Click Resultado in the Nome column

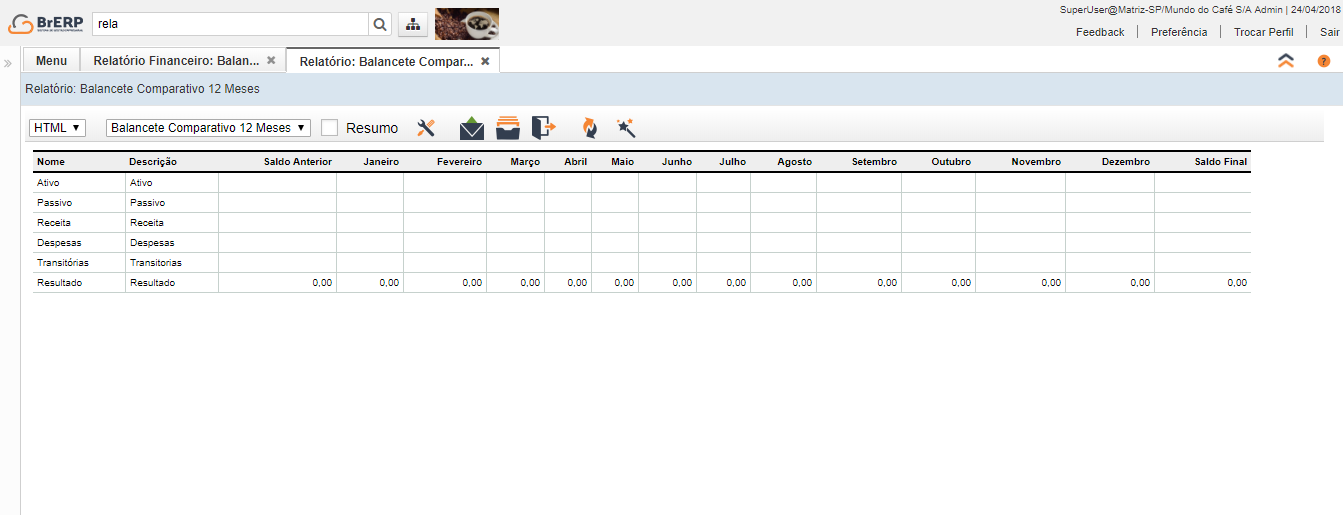(59, 283)
